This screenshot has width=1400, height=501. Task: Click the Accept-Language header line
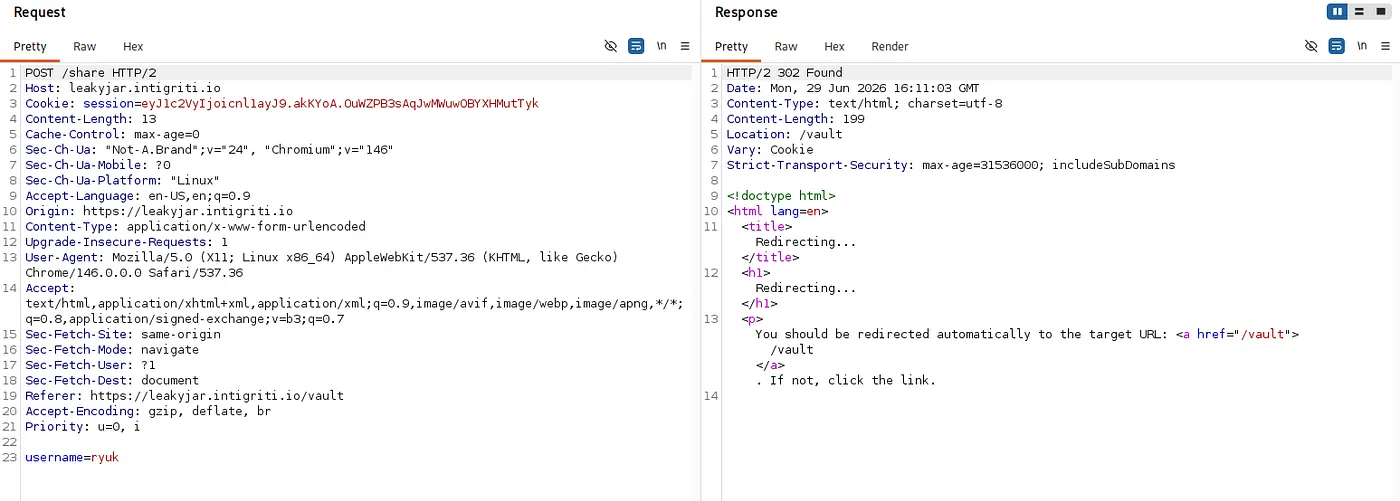point(138,196)
